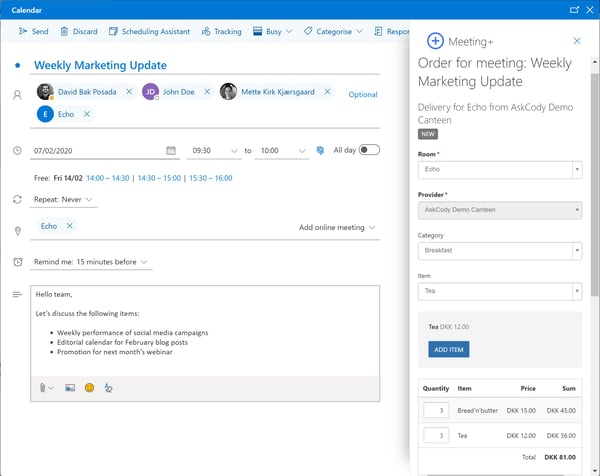The width and height of the screenshot is (600, 476).
Task: Remove attendee John Doe
Action: click(x=207, y=92)
